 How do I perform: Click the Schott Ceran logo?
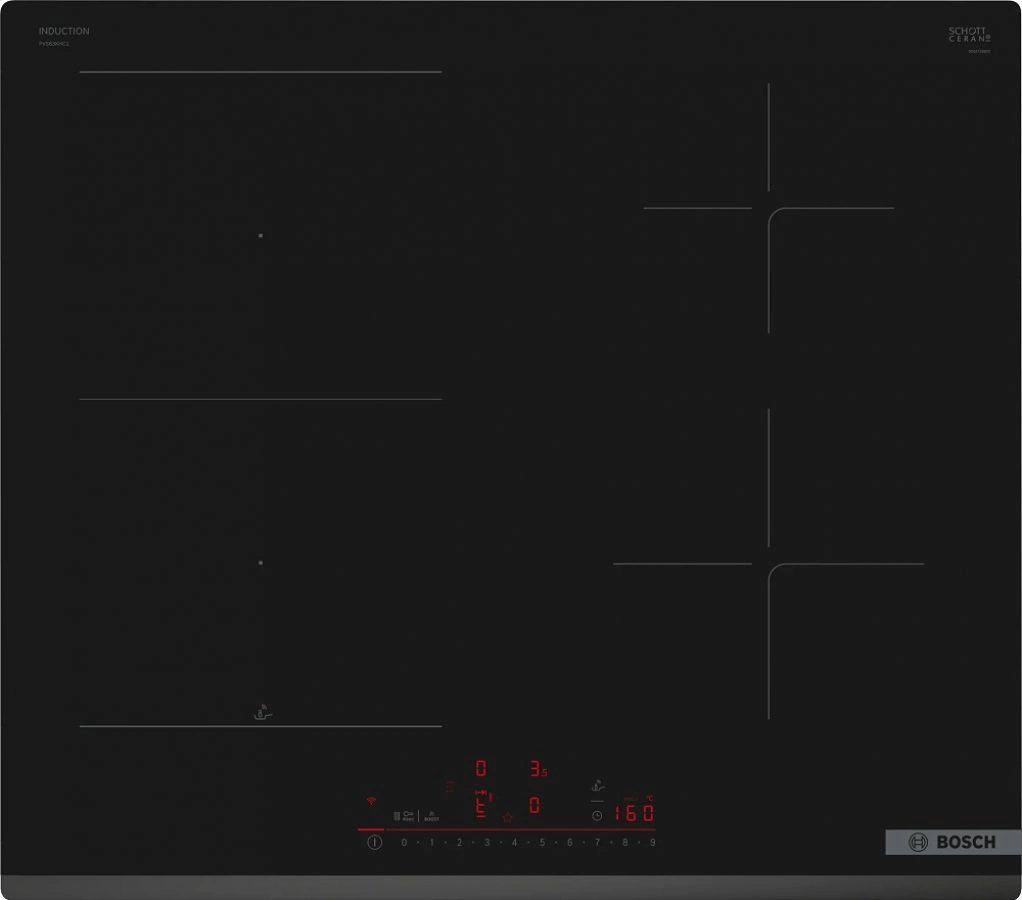point(968,35)
